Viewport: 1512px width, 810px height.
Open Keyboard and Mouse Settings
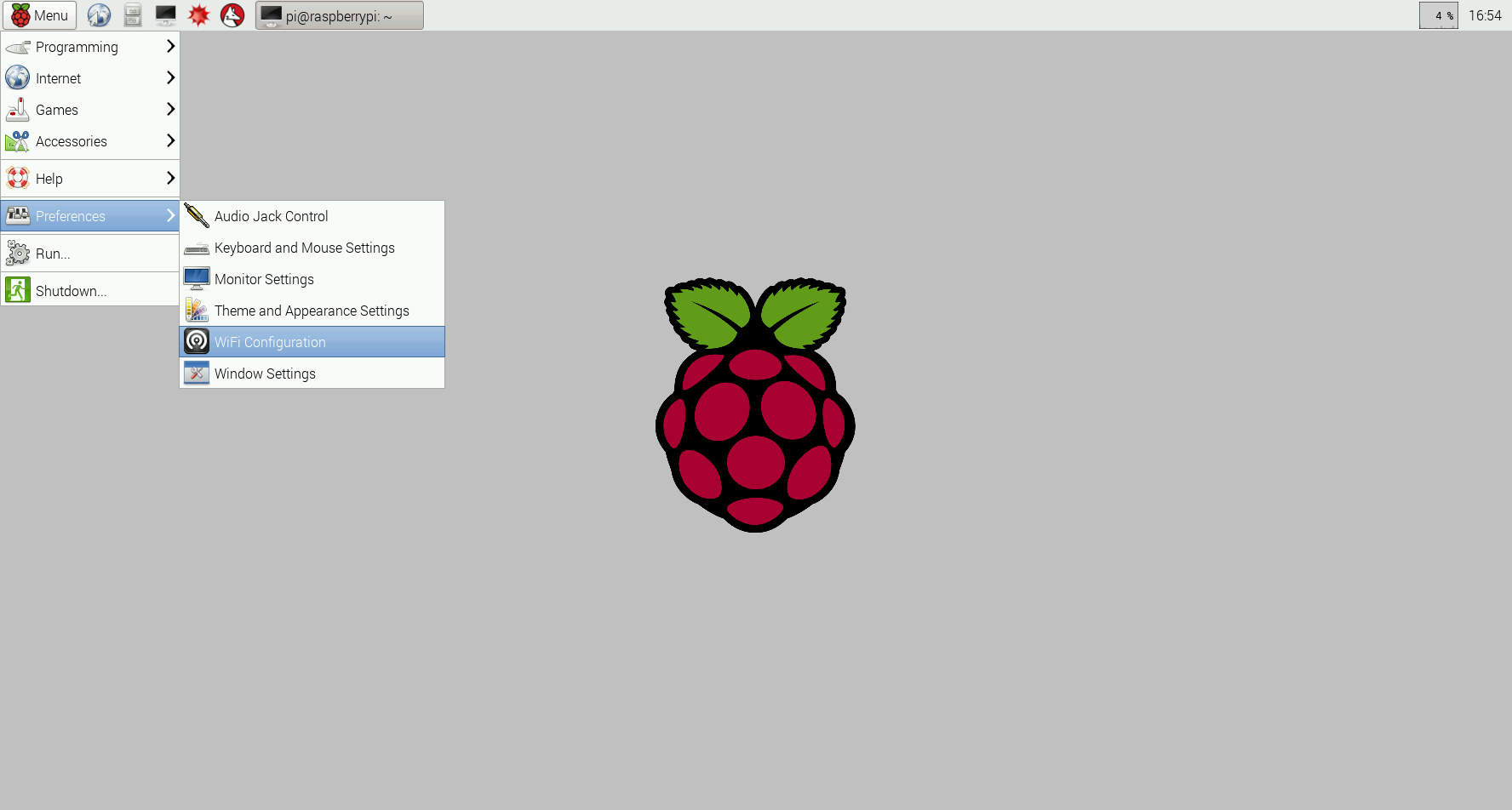pos(312,248)
